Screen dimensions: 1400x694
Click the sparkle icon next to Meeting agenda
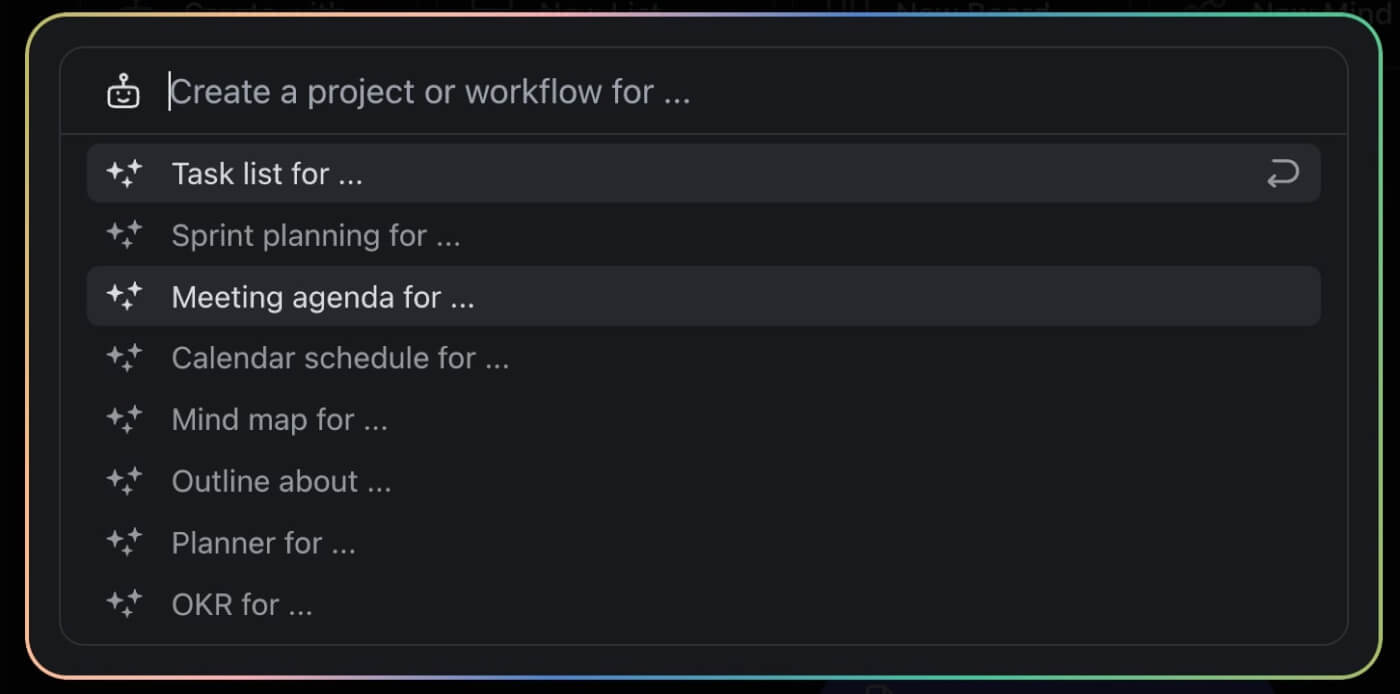[124, 296]
